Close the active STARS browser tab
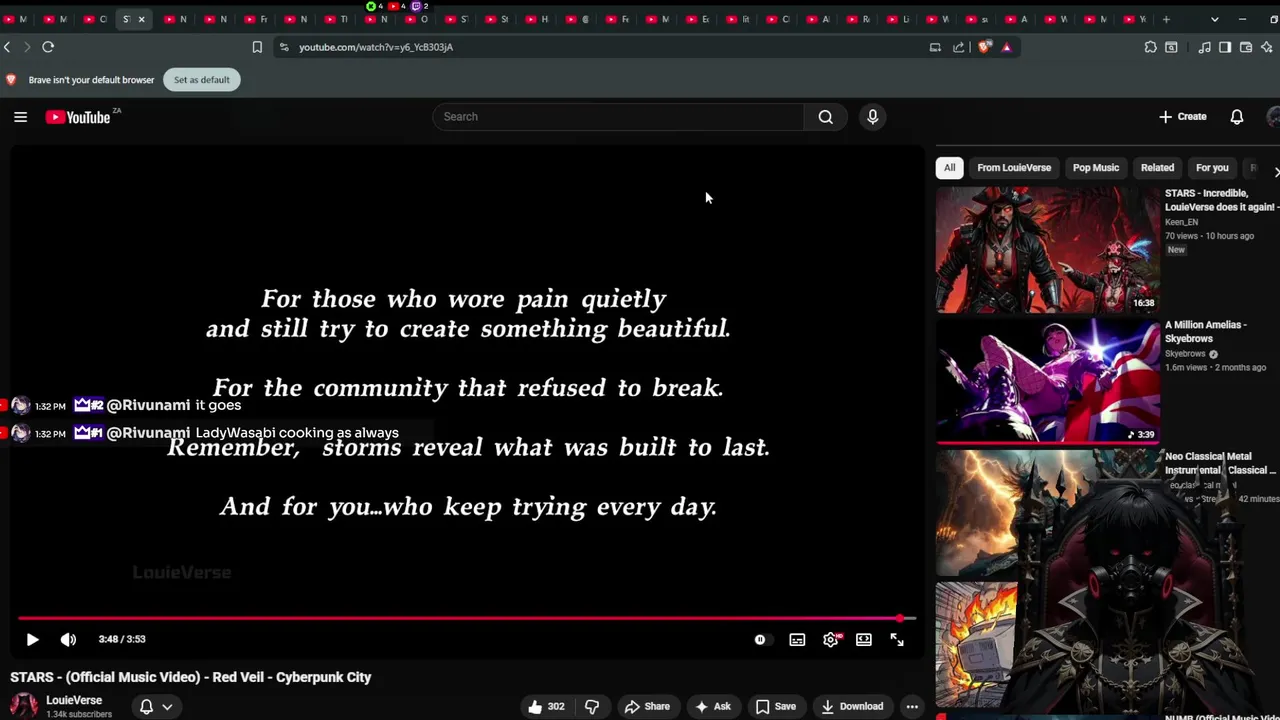The image size is (1280, 720). coord(141,19)
